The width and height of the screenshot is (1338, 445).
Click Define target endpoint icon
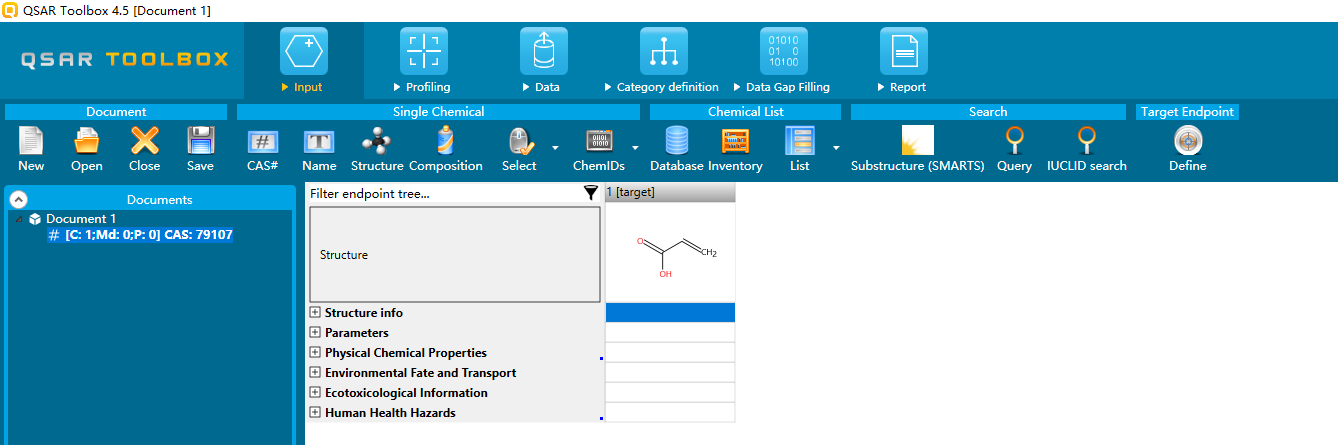tap(1187, 142)
